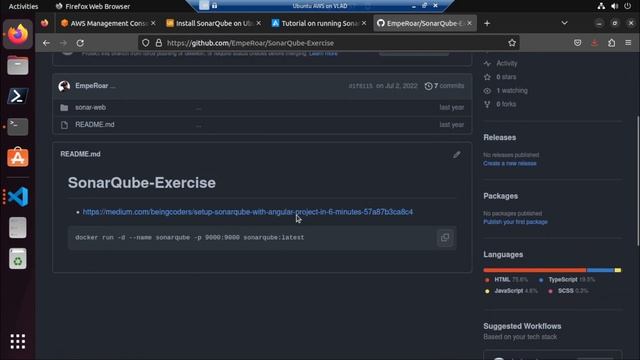Open the medium.com SonarQube article link
The image size is (640, 360).
click(247, 212)
